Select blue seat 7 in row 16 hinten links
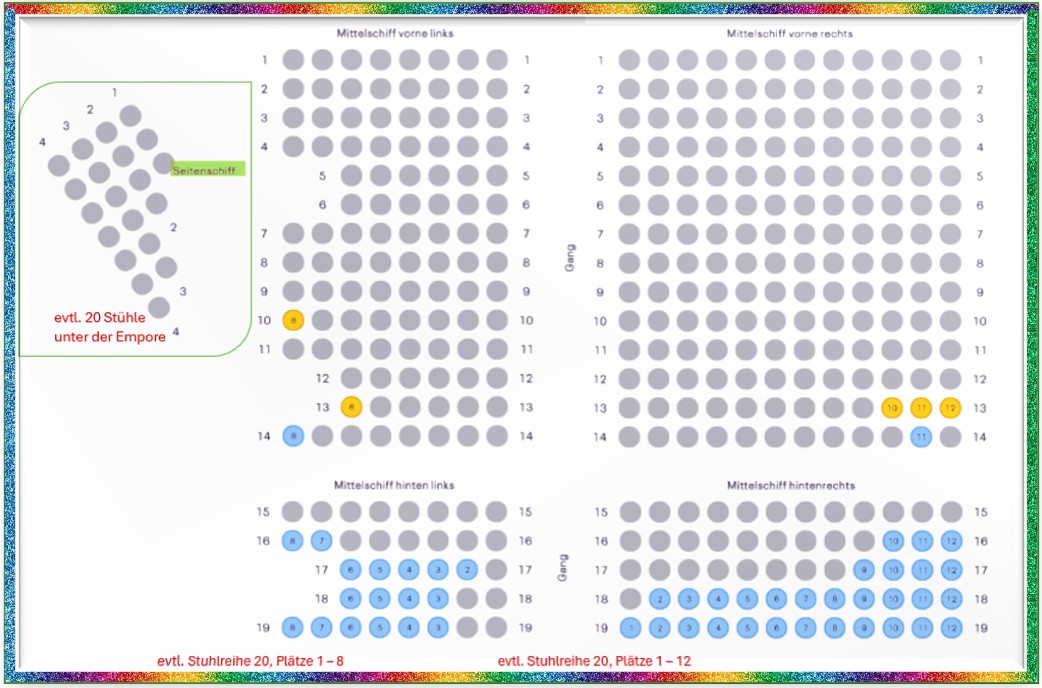Image resolution: width=1042 pixels, height=688 pixels. click(x=321, y=541)
